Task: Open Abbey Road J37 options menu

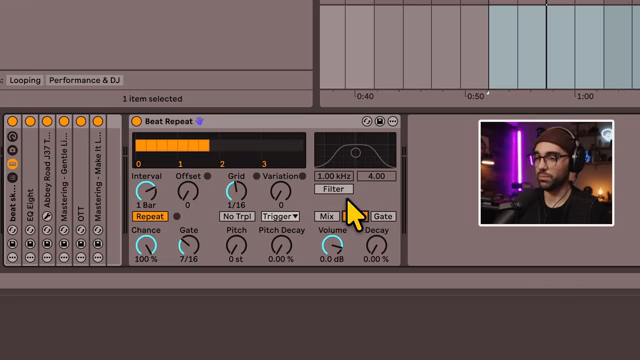Action: point(47,258)
